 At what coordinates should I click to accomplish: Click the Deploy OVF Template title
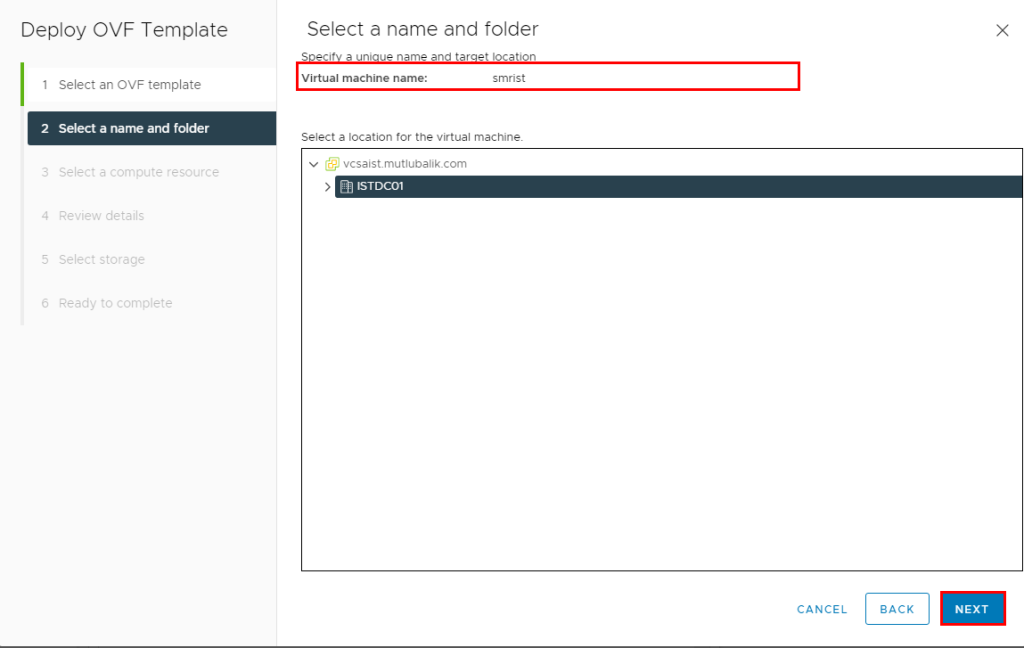pyautogui.click(x=124, y=30)
